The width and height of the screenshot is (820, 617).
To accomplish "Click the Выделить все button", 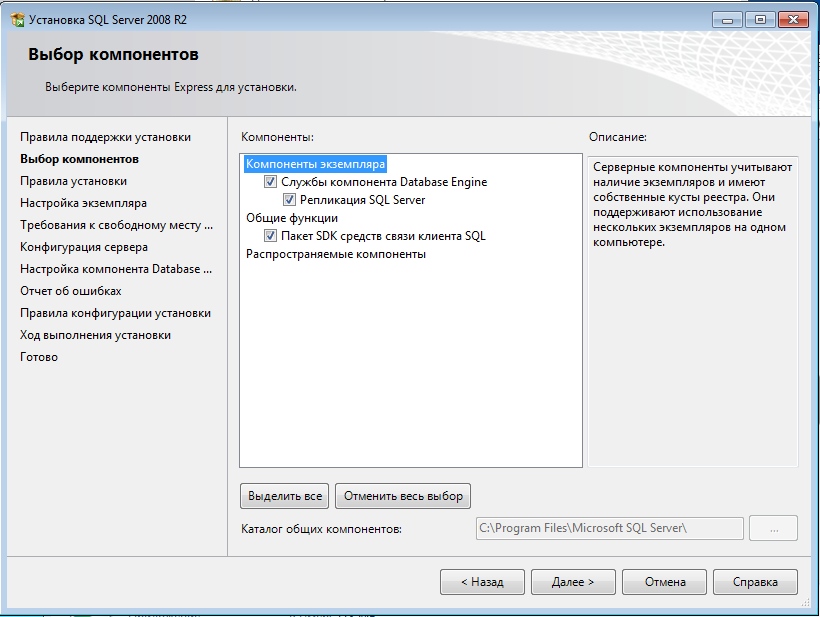I will coord(284,496).
